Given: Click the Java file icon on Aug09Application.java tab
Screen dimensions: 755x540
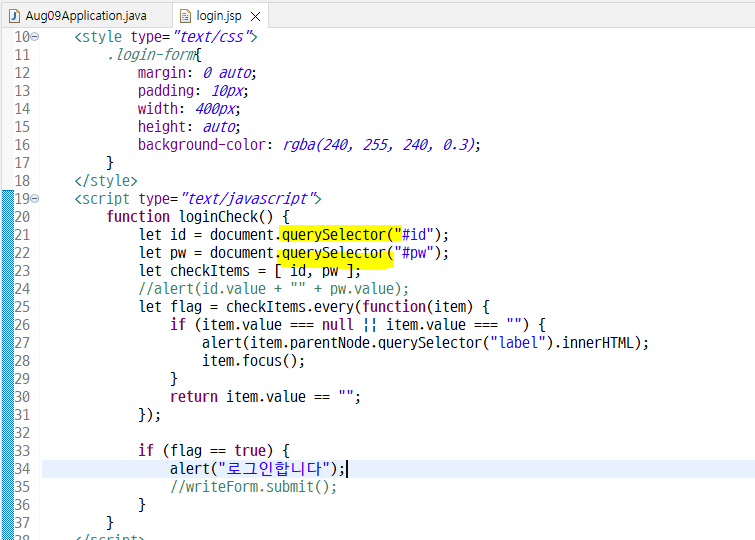Looking at the screenshot, I should 15,16.
